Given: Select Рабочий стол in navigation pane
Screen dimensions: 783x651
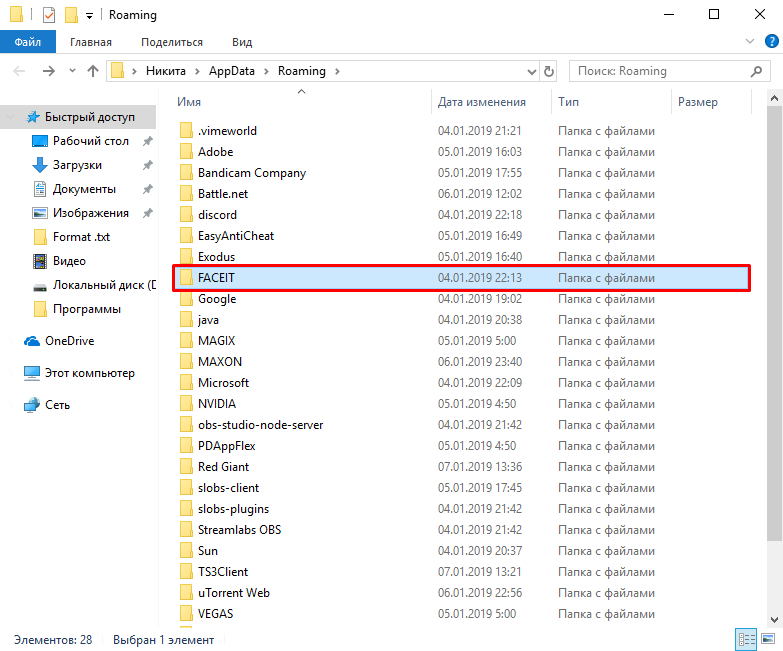Looking at the screenshot, I should point(91,141).
